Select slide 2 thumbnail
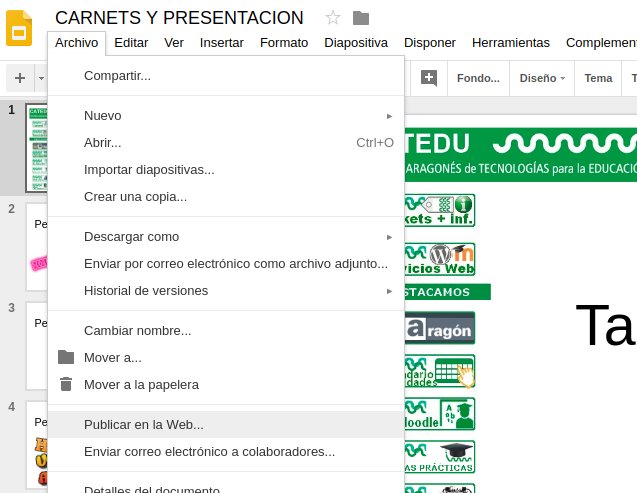The height and width of the screenshot is (493, 637). point(37,247)
